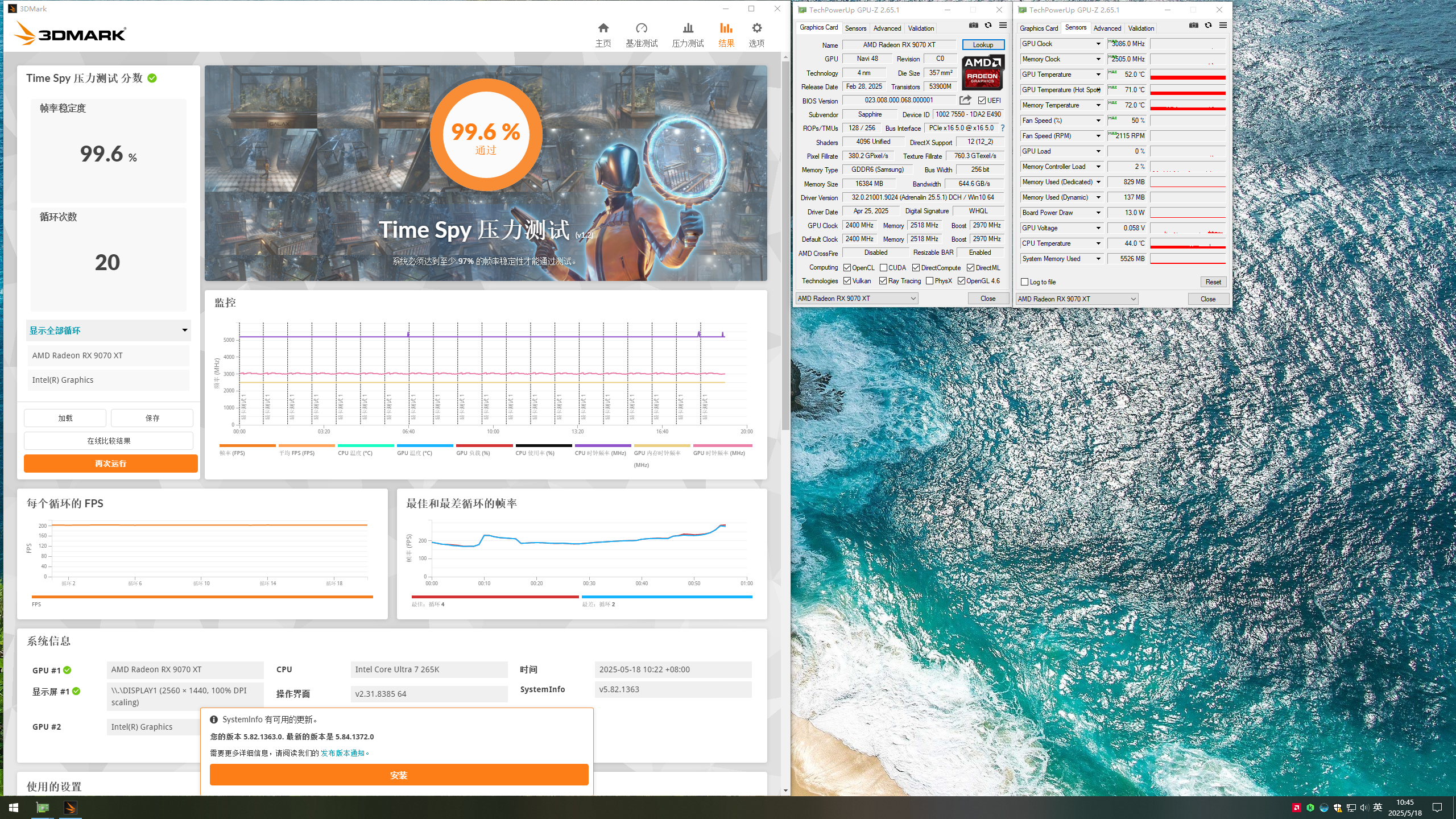
Task: Toggle the CUDA checkbox
Action: [x=883, y=268]
